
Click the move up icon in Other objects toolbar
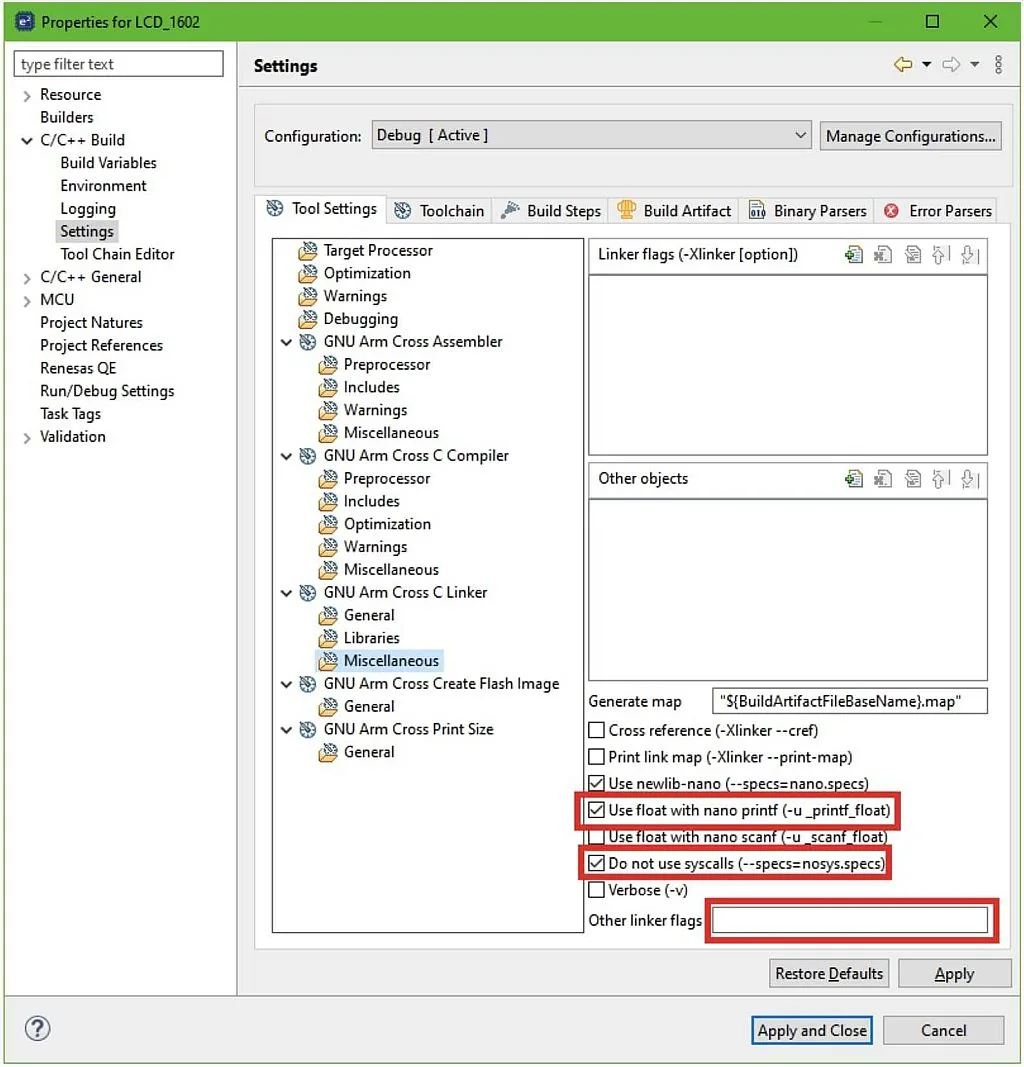click(x=939, y=479)
